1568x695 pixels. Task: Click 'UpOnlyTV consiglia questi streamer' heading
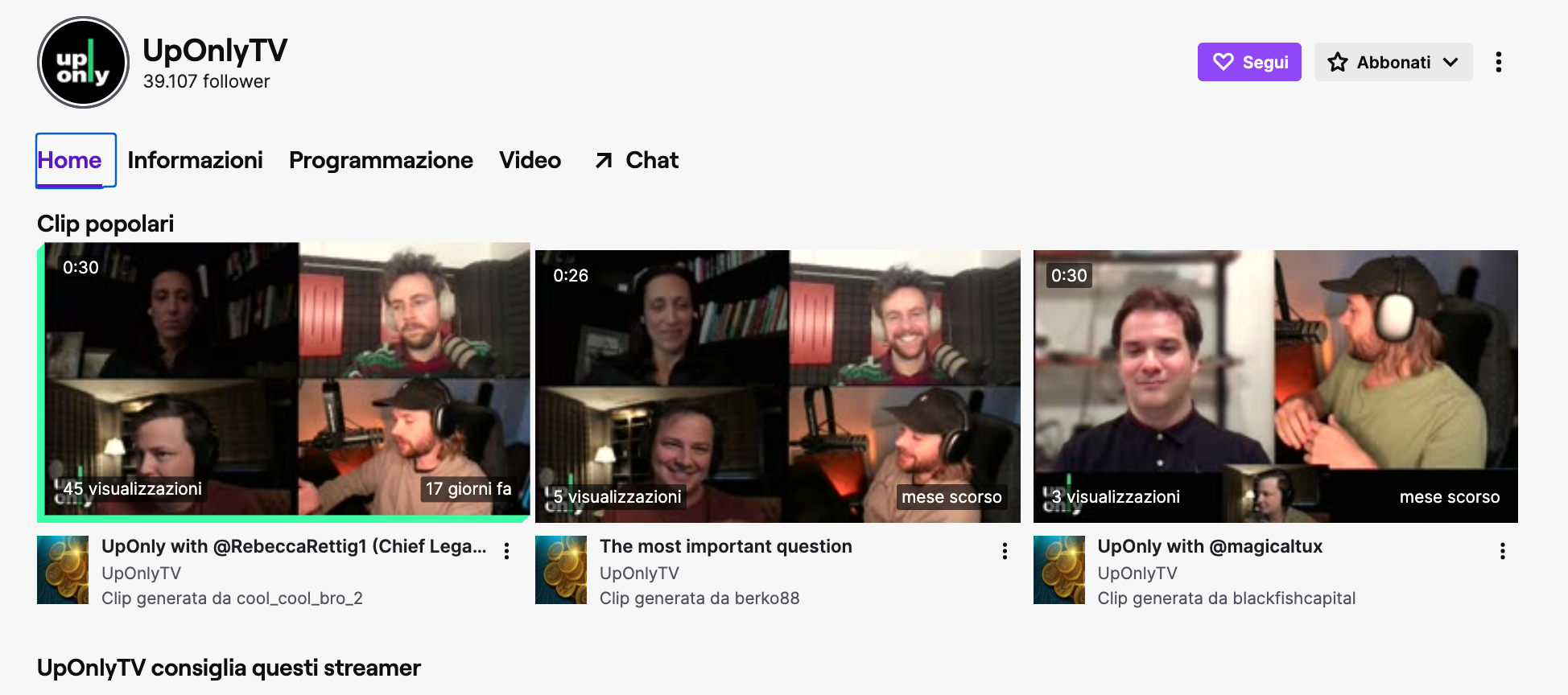coord(229,668)
